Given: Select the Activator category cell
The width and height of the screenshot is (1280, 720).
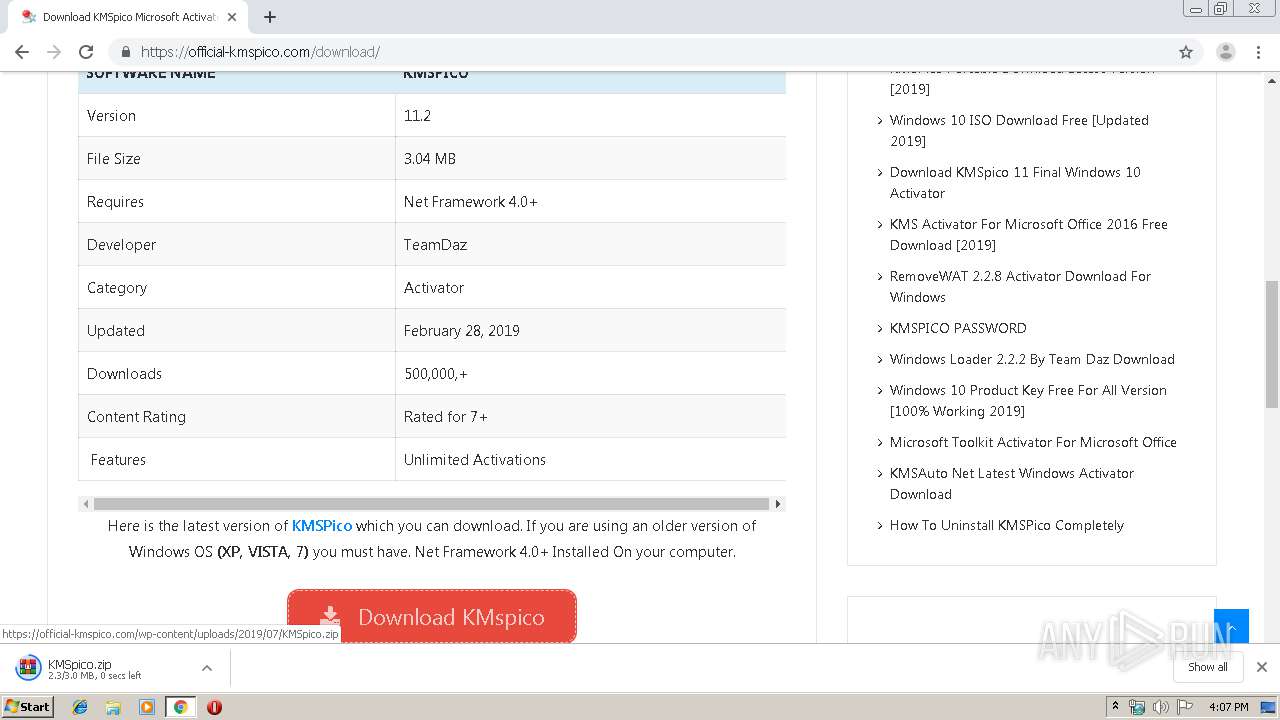Looking at the screenshot, I should [x=590, y=288].
